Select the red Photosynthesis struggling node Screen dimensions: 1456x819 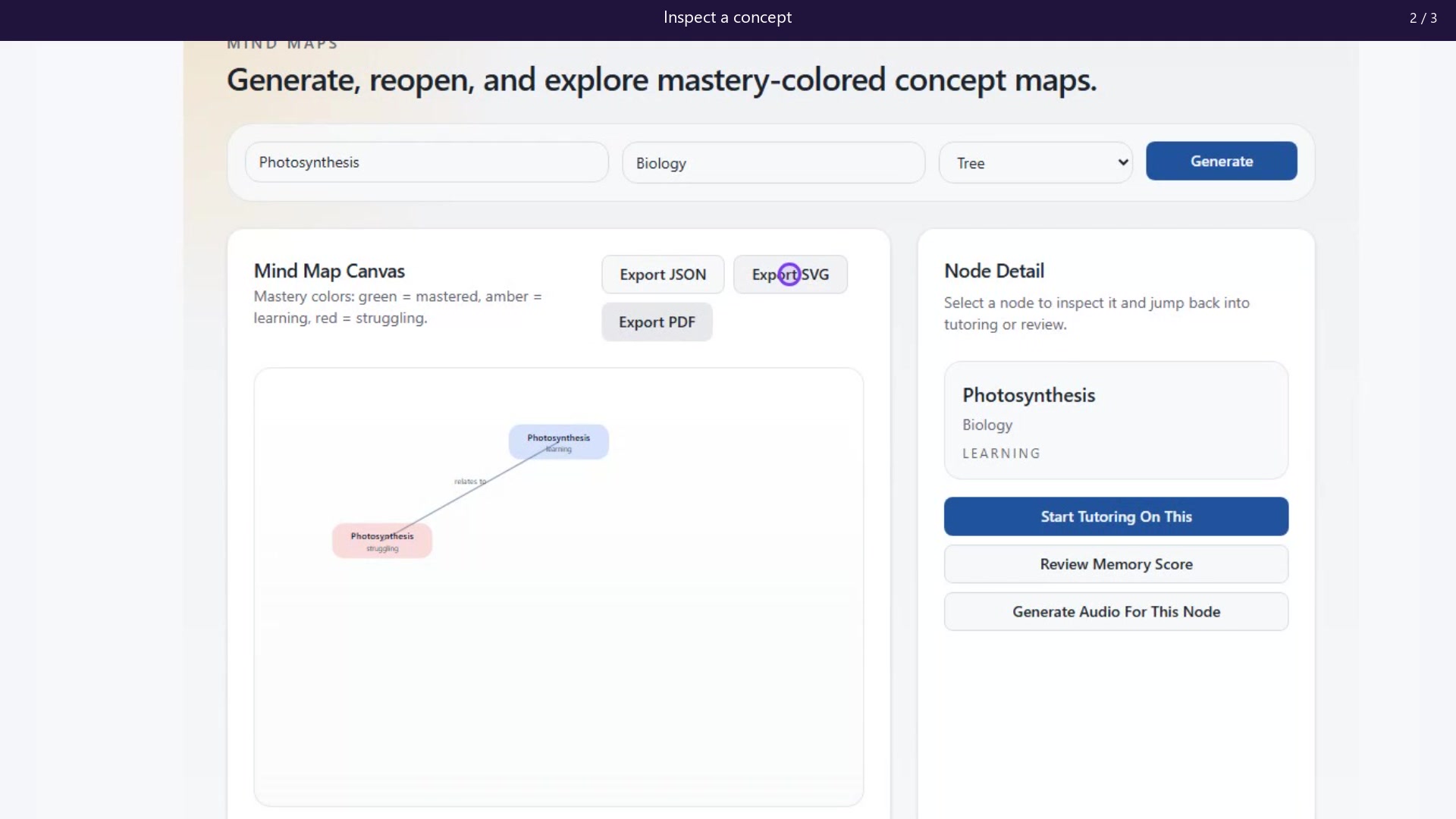382,541
